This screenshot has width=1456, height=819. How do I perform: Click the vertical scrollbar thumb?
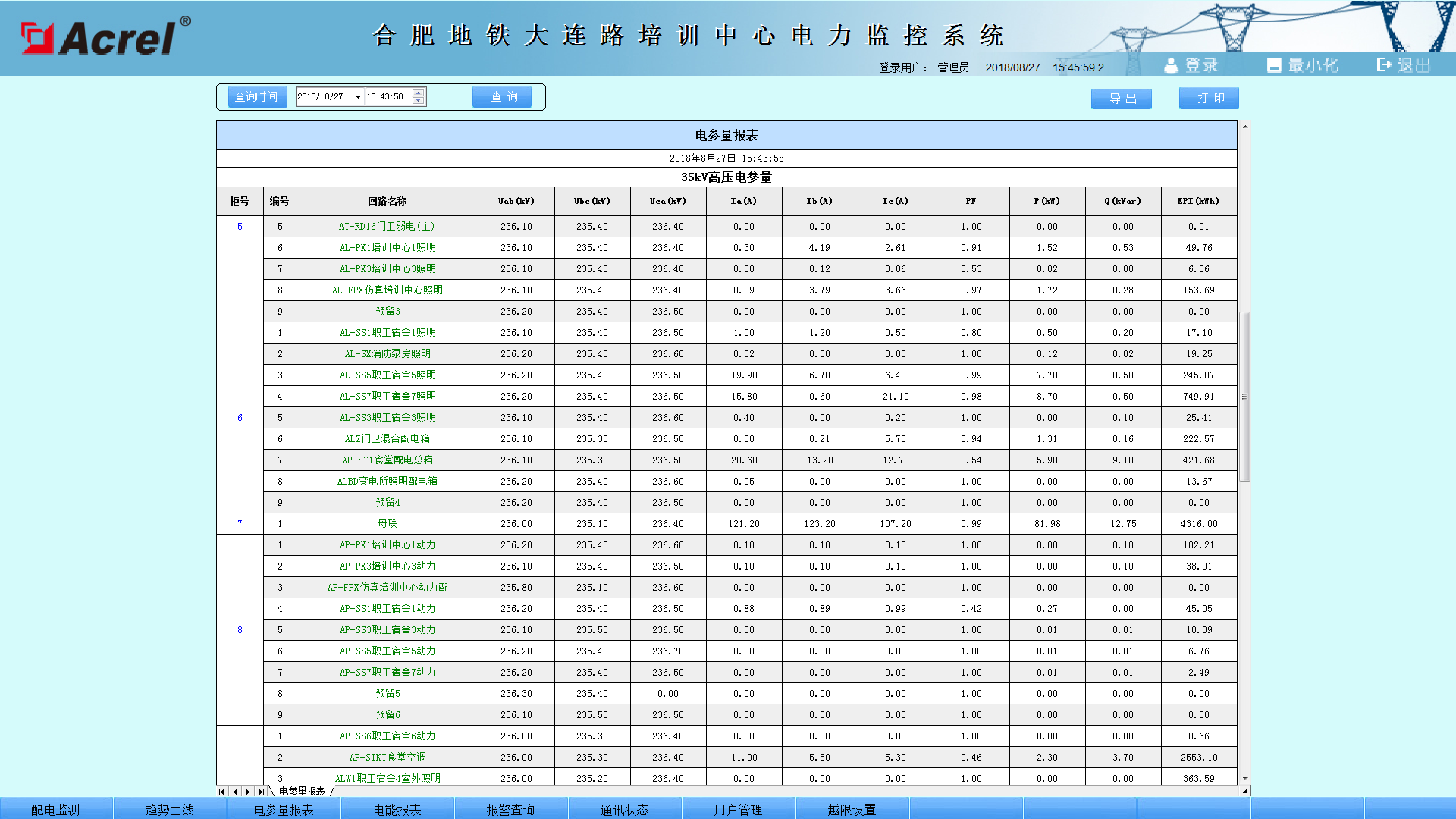1244,397
